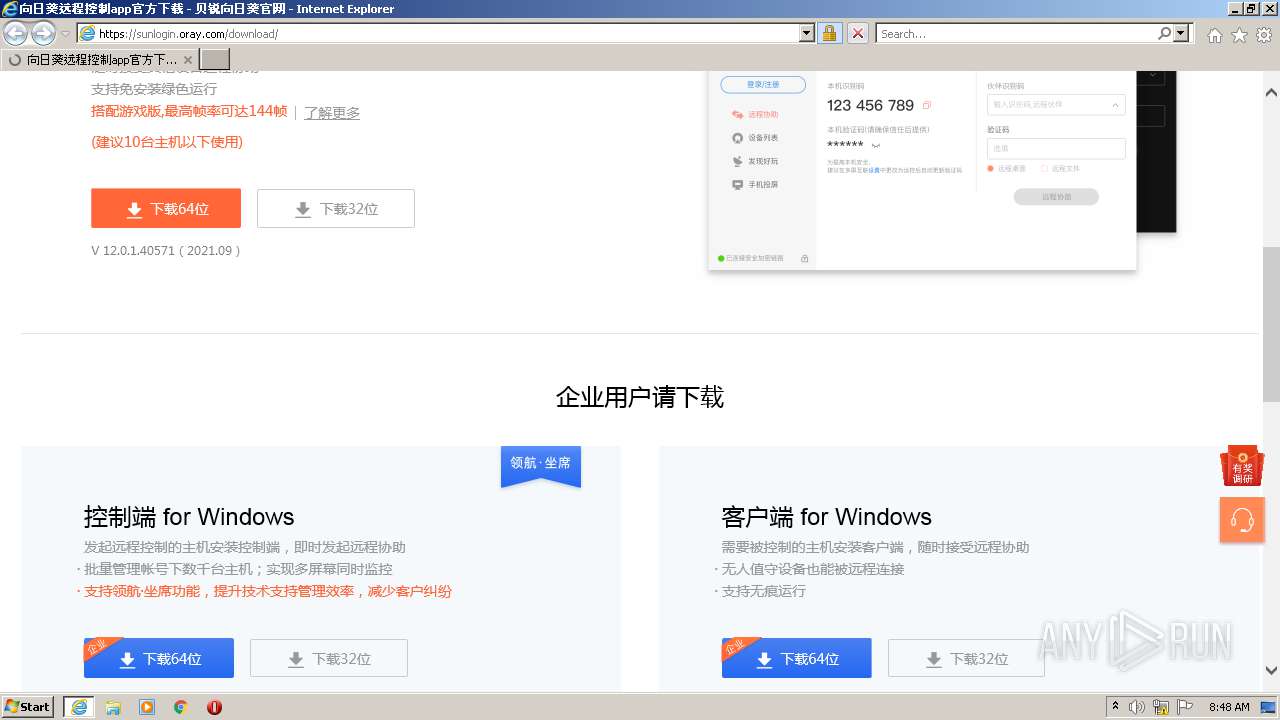Open Internet Explorer from the taskbar
1280x720 pixels.
click(x=78, y=707)
